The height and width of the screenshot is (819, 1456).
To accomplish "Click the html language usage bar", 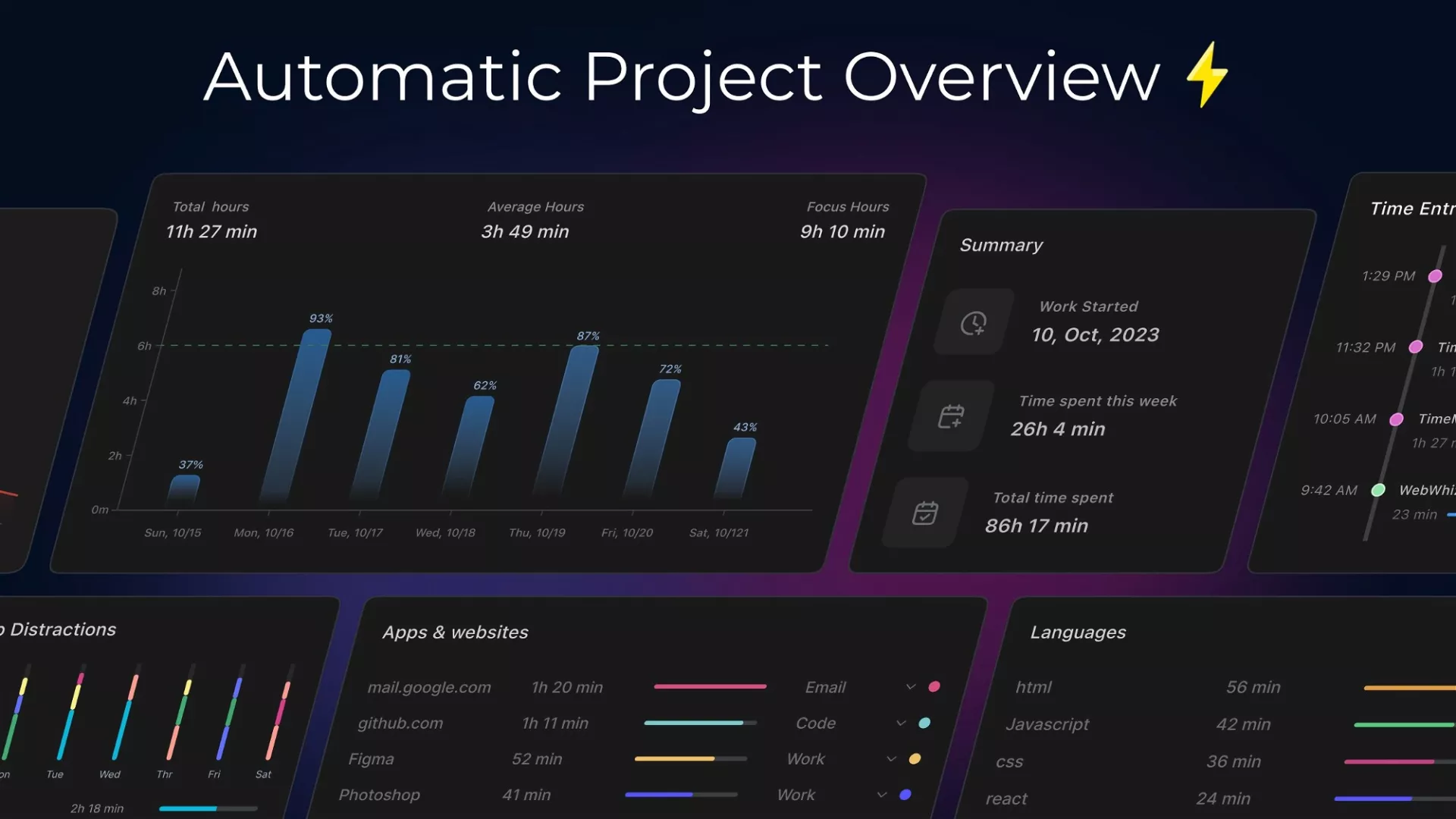I will pos(1409,688).
